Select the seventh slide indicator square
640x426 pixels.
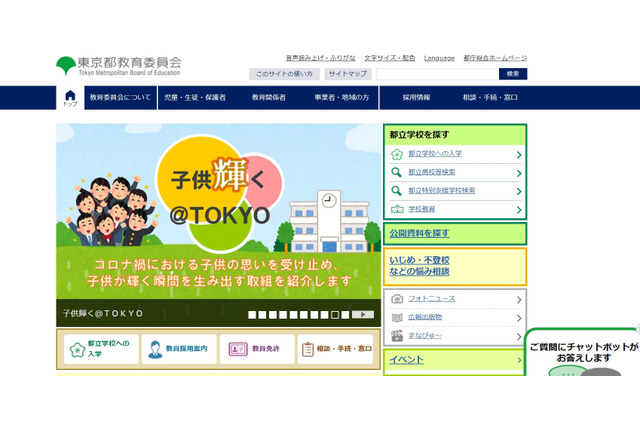[314, 315]
